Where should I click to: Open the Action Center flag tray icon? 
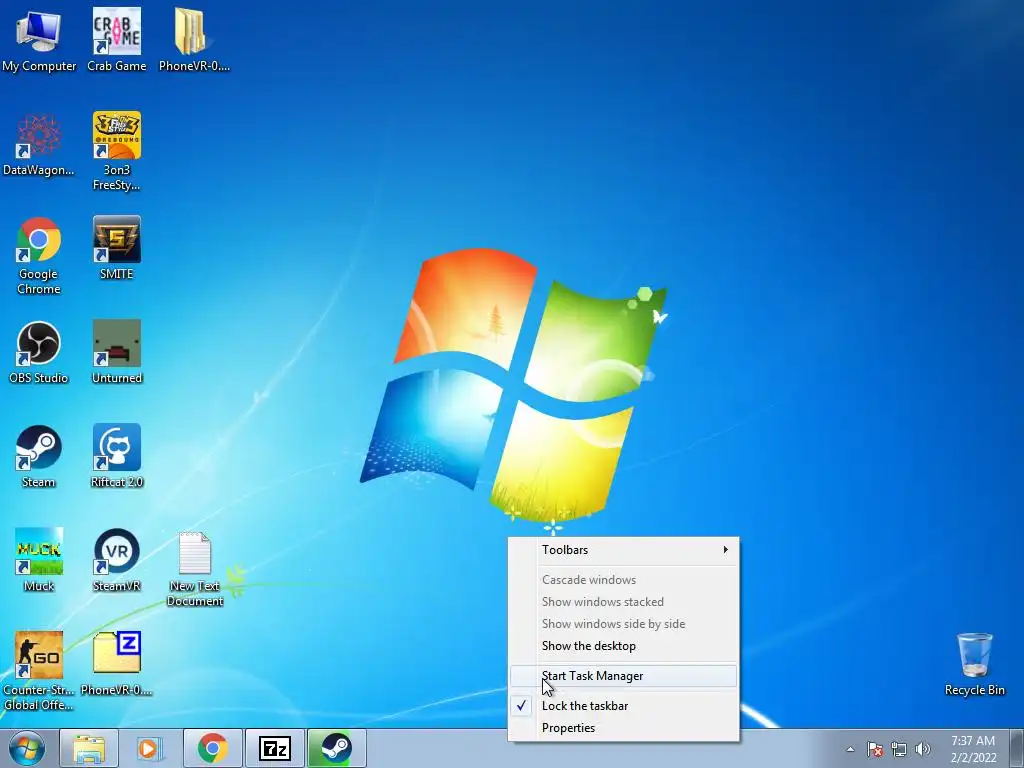tap(874, 749)
